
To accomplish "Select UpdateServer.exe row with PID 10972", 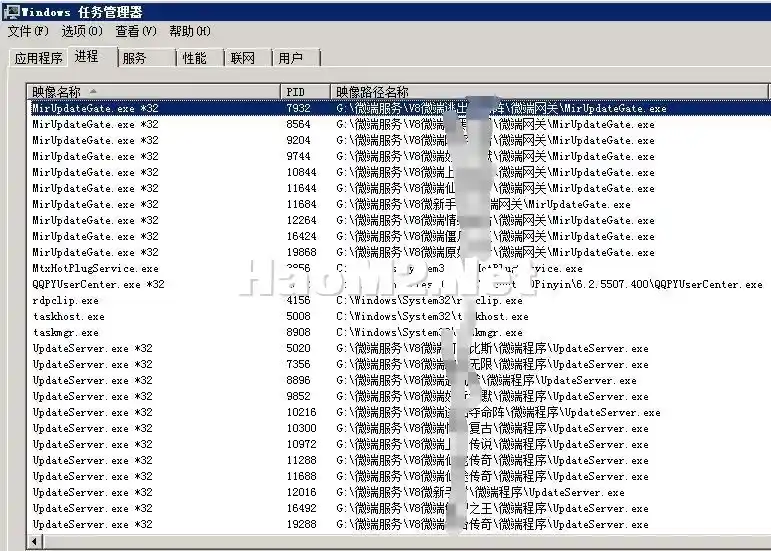I will (x=399, y=444).
